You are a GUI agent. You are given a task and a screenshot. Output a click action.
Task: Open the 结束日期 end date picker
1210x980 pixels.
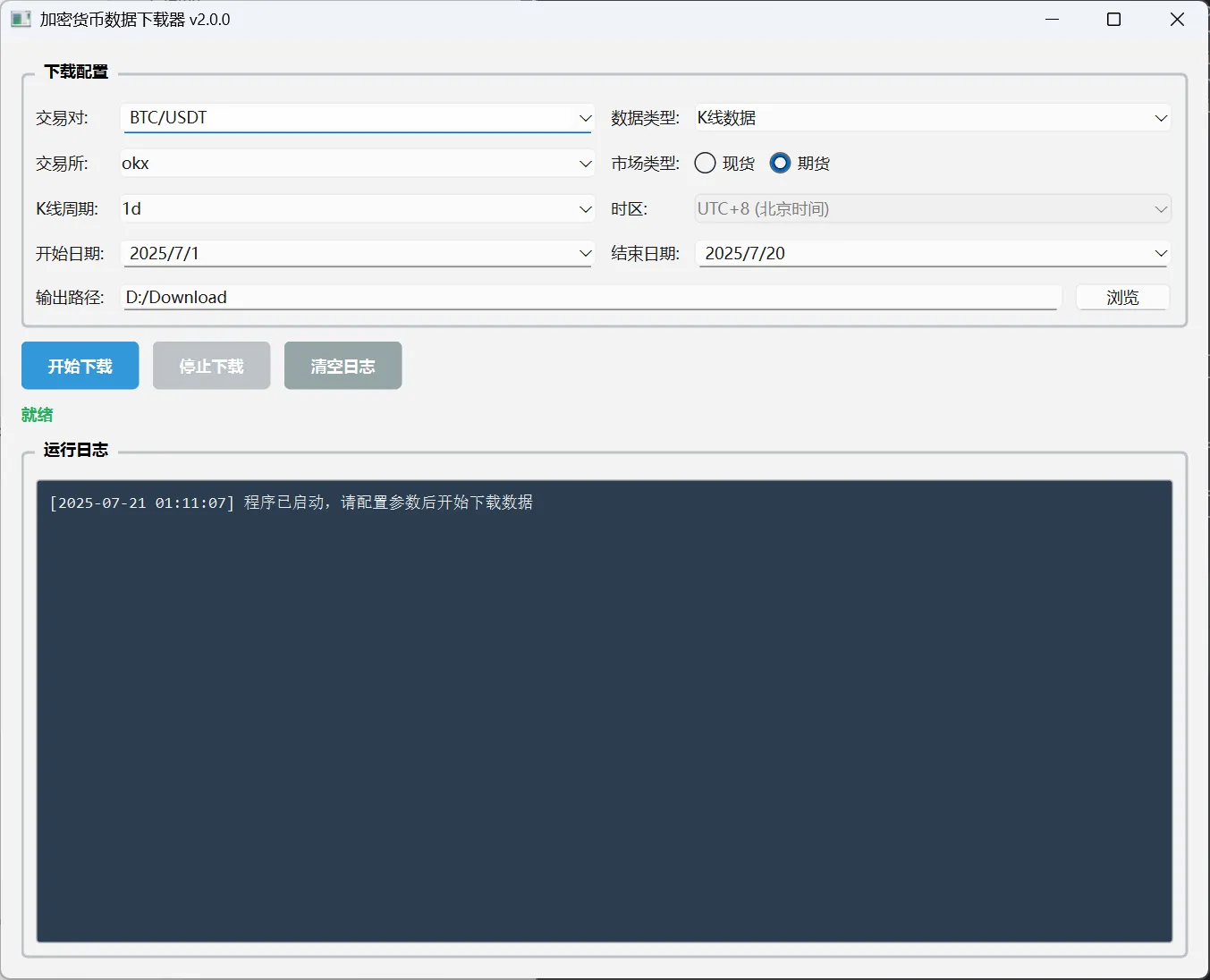pos(1160,254)
